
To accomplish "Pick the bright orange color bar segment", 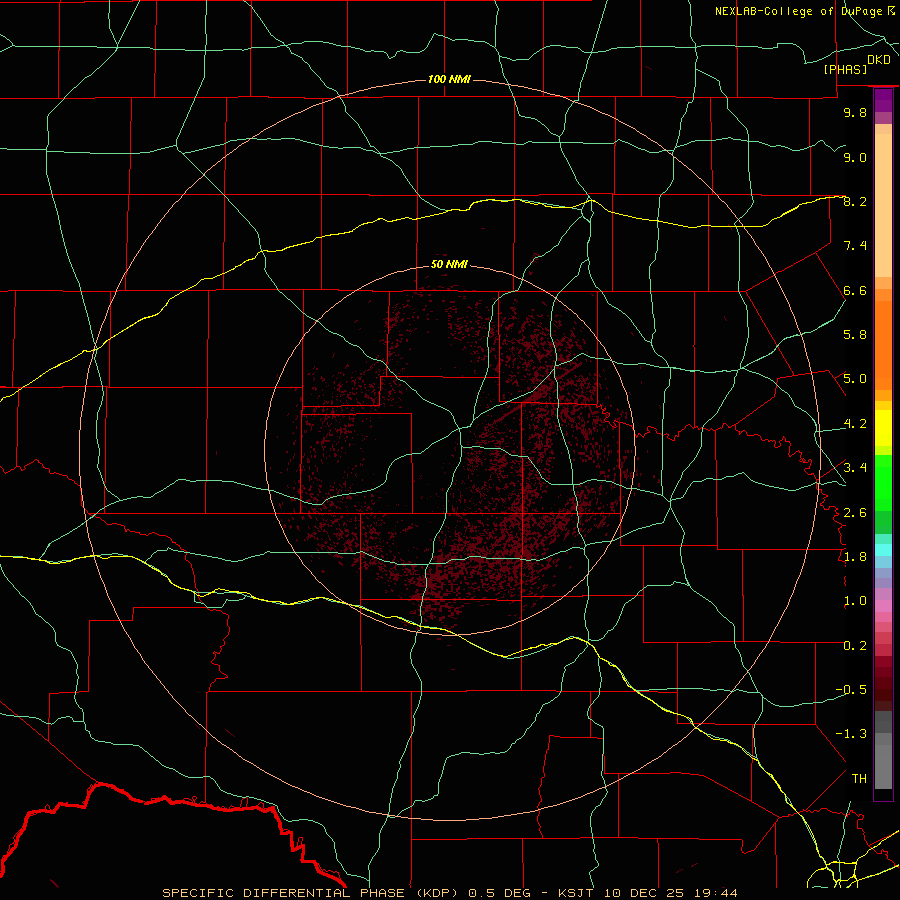I will click(883, 346).
